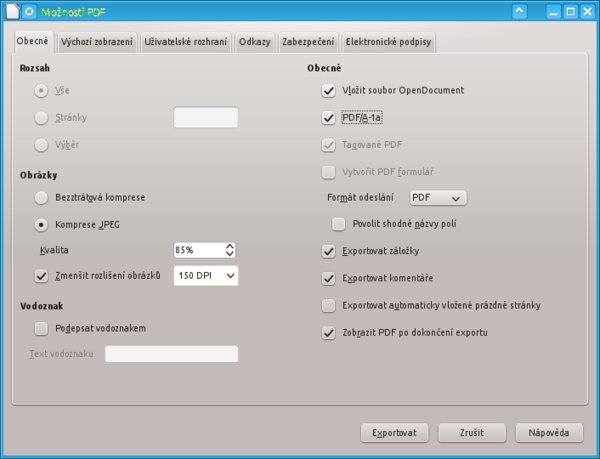Uncheck the PDF/A-1a checkbox
Image resolution: width=600 pixels, height=459 pixels.
tap(328, 118)
